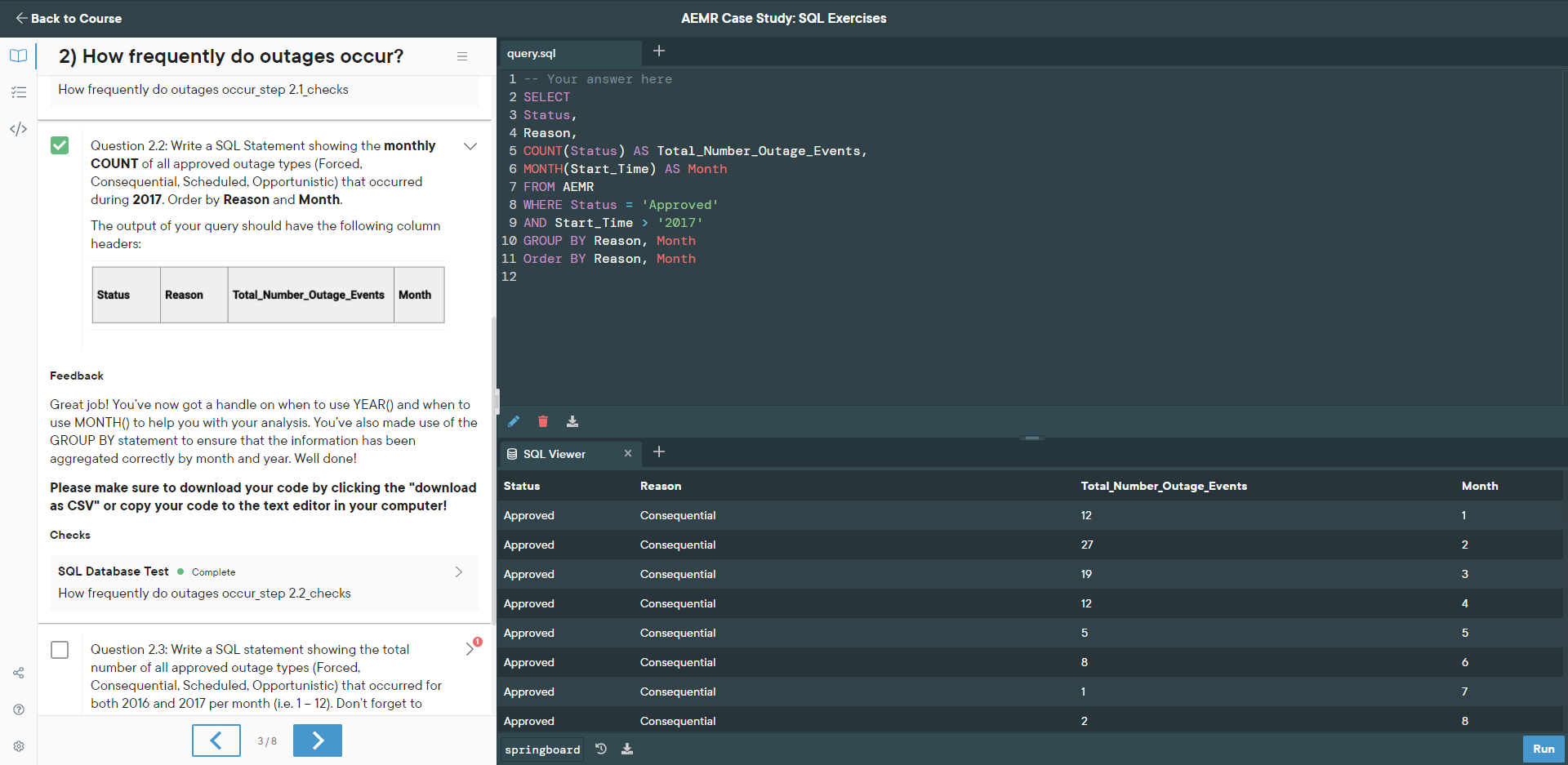Screen dimensions: 1568x765
Task: Open the code brackets sidebar icon
Action: (x=18, y=129)
